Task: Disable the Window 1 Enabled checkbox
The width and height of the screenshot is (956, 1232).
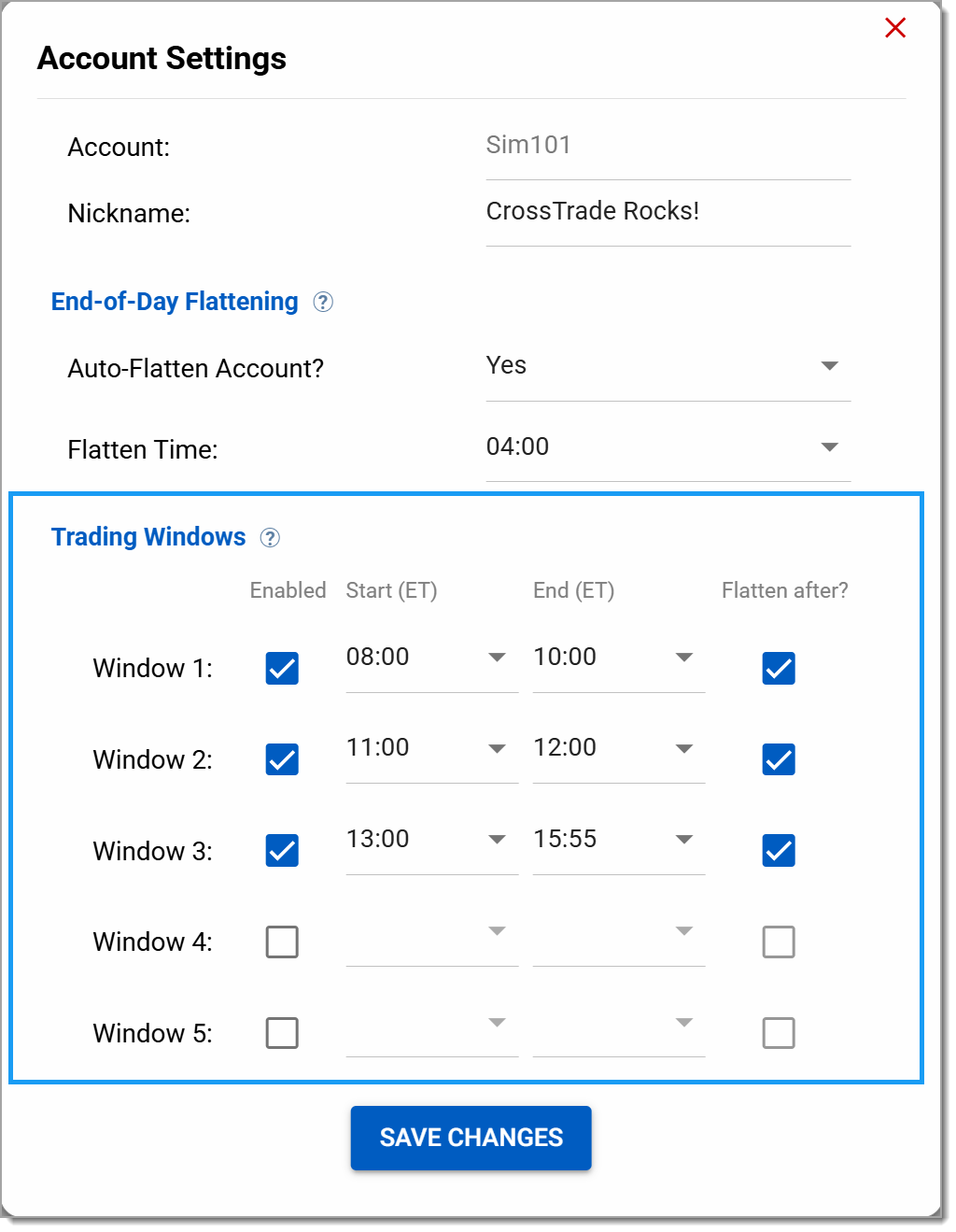Action: point(282,668)
